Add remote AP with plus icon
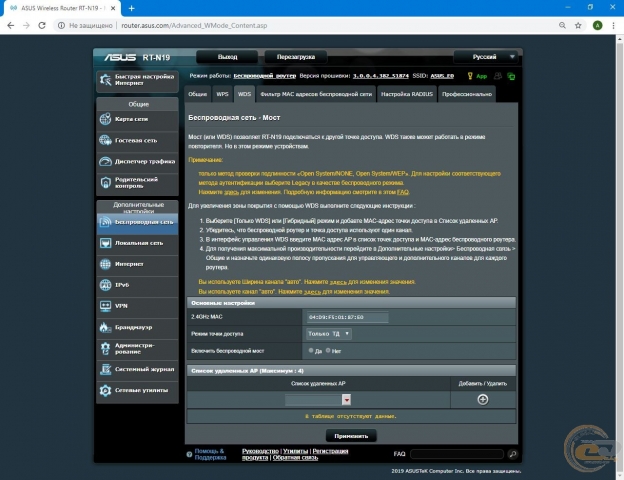 tap(483, 400)
